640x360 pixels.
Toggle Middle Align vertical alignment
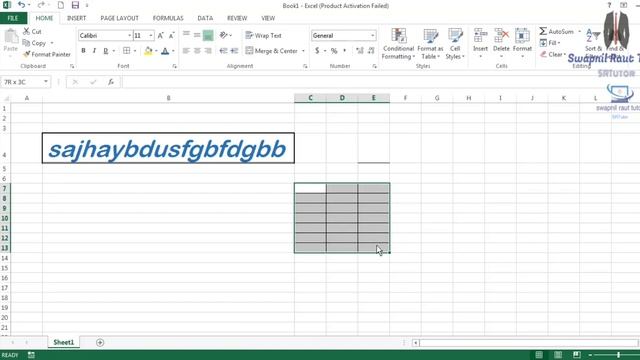click(197, 36)
